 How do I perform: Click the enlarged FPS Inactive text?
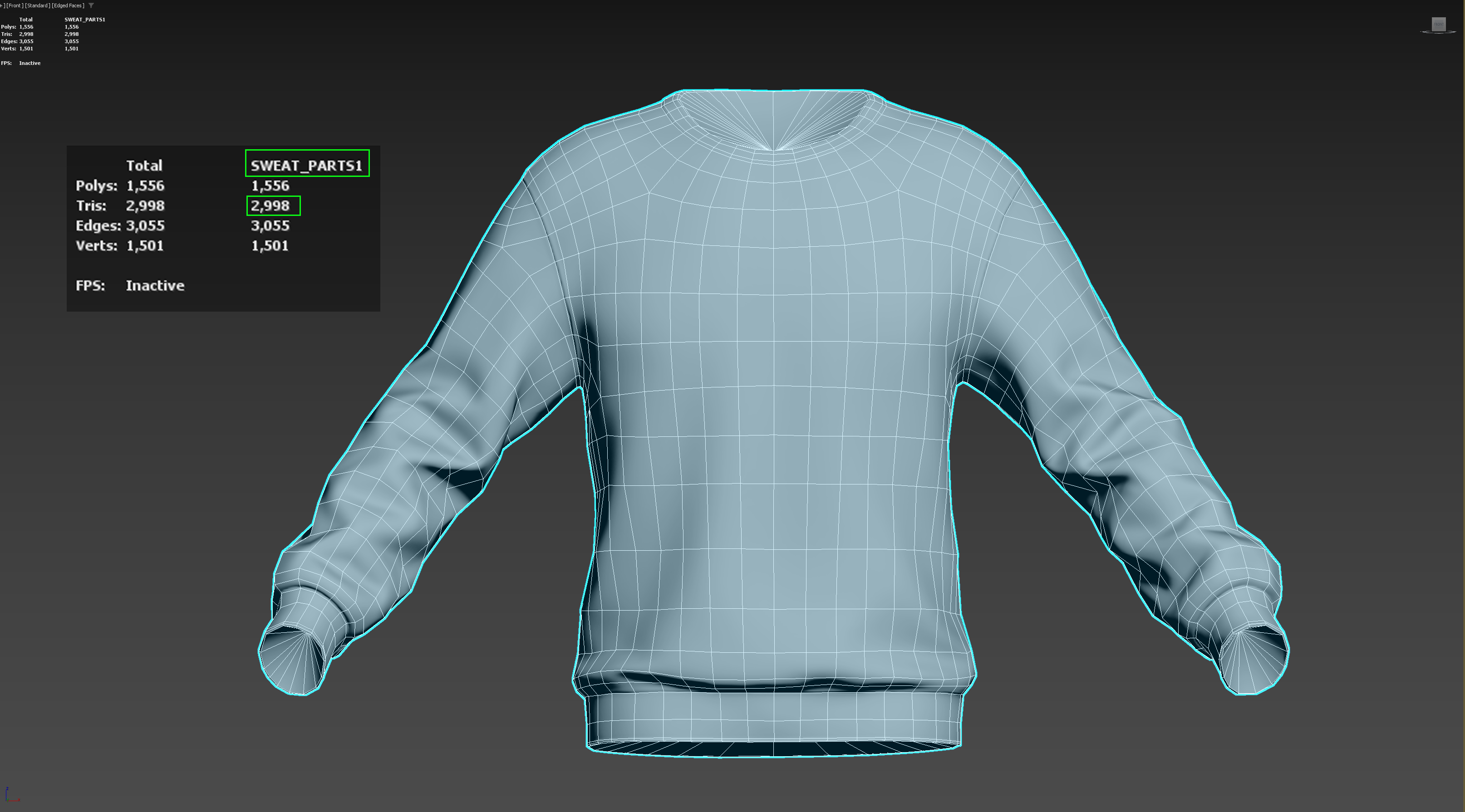point(155,285)
